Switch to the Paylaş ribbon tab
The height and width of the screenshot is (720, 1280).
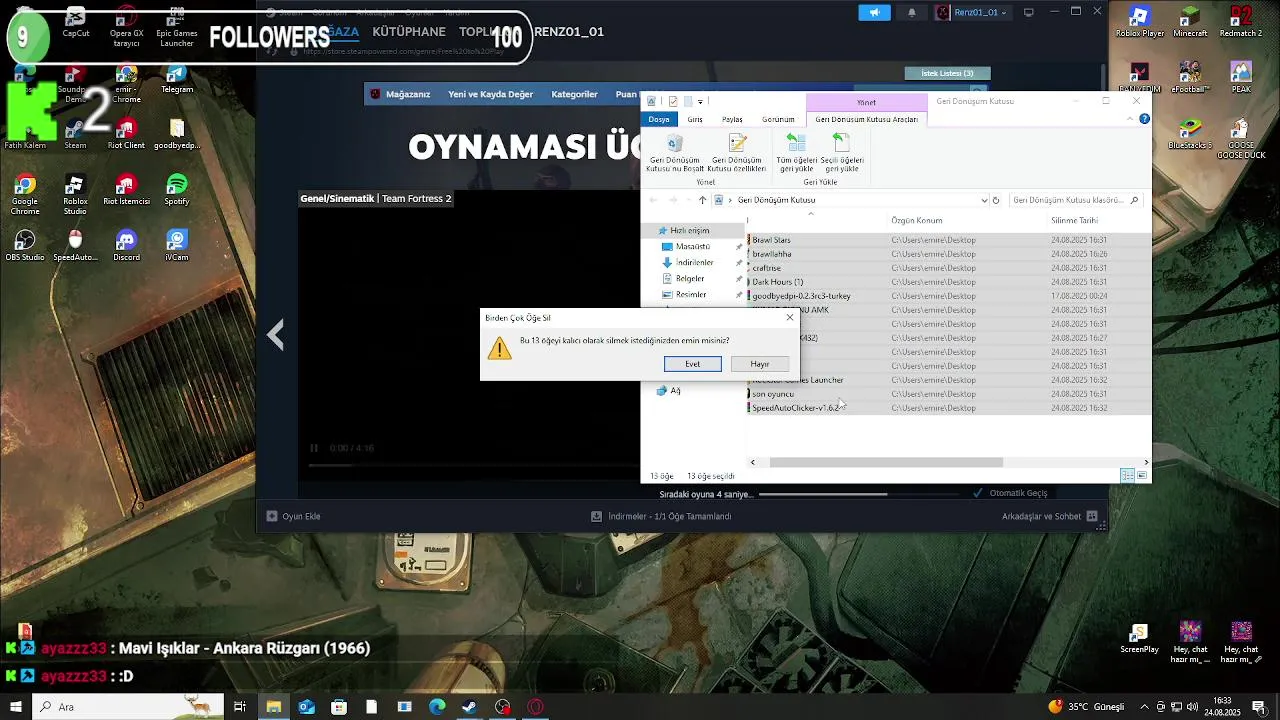click(x=732, y=119)
